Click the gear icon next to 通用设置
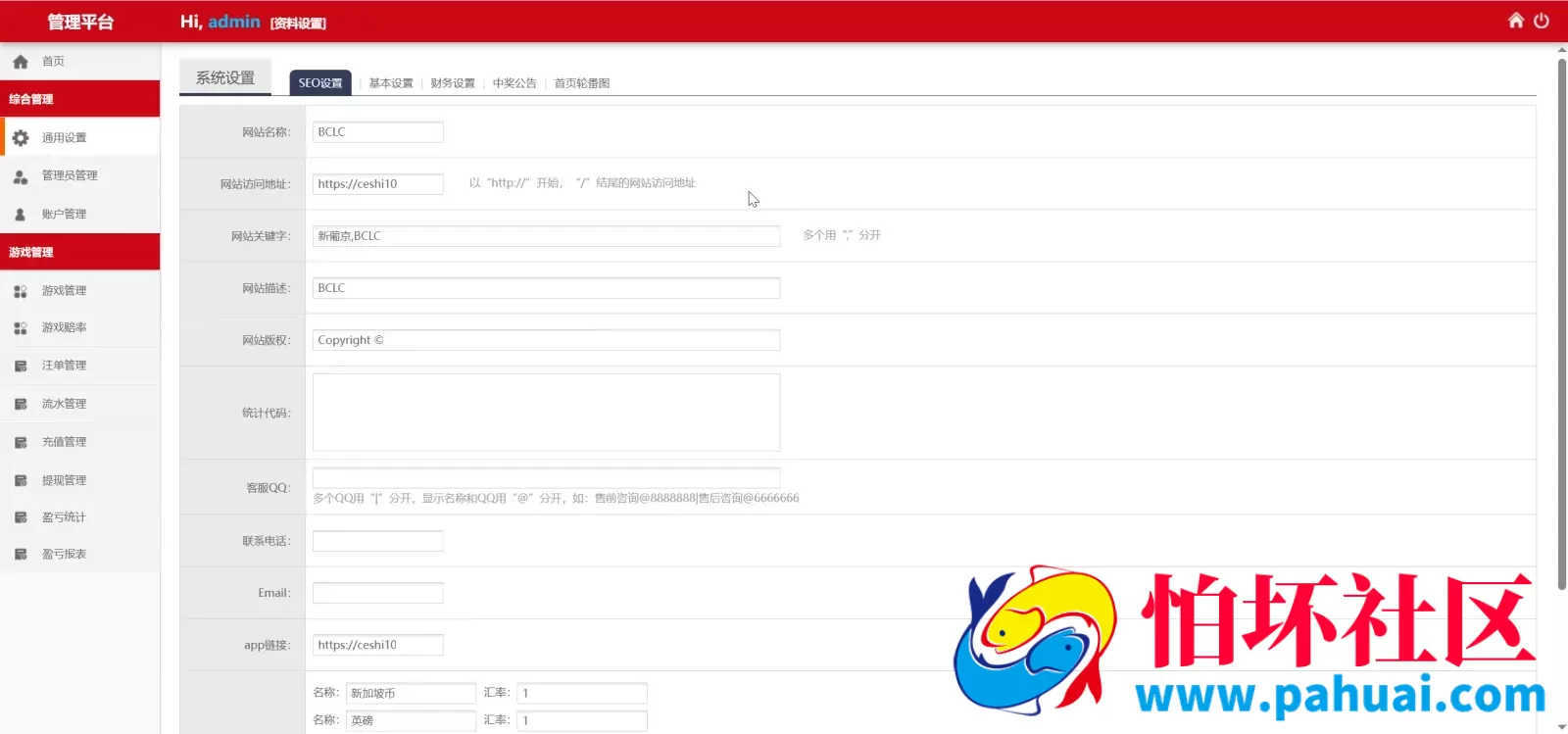 pyautogui.click(x=21, y=138)
